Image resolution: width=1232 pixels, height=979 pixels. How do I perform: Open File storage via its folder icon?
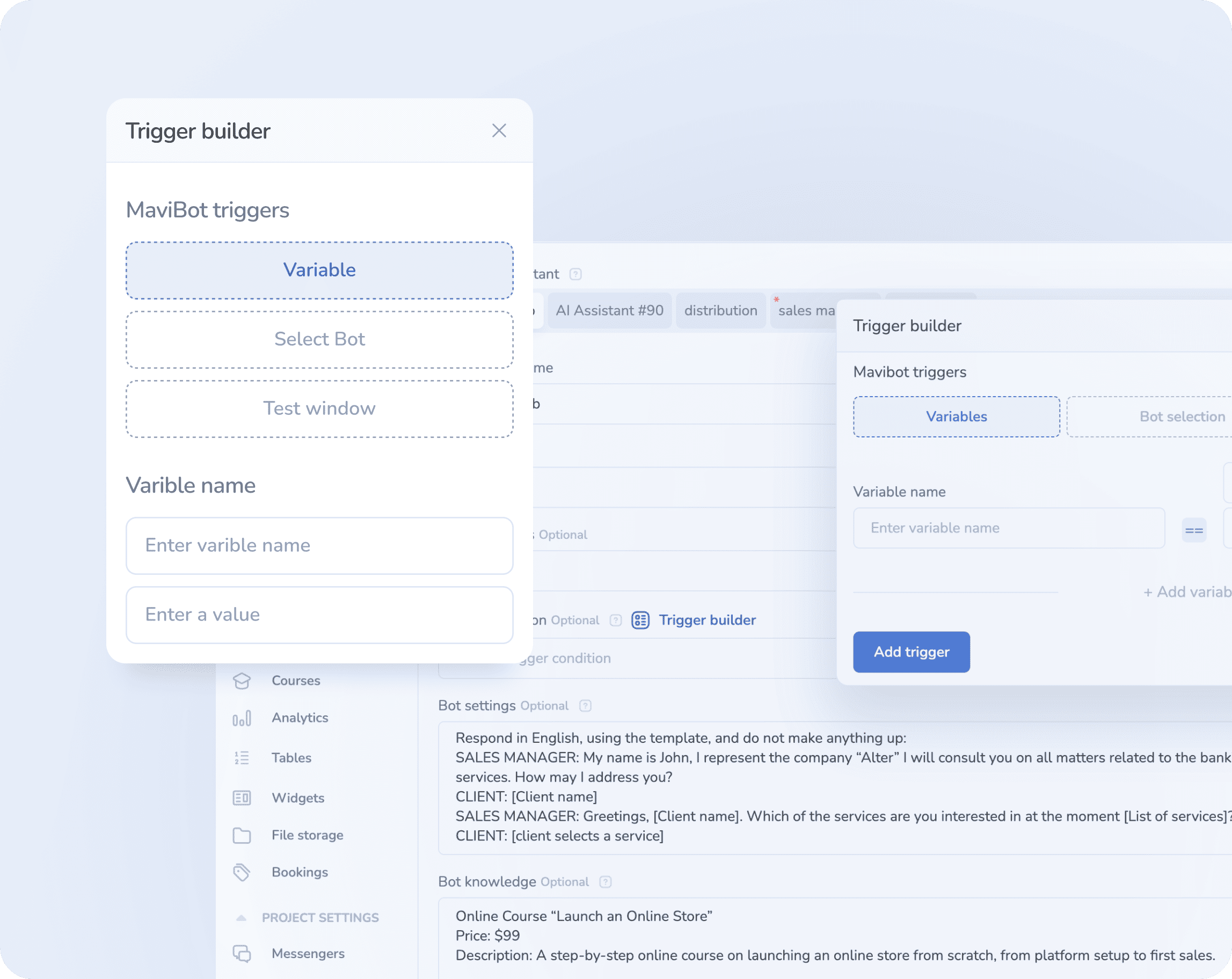point(242,835)
